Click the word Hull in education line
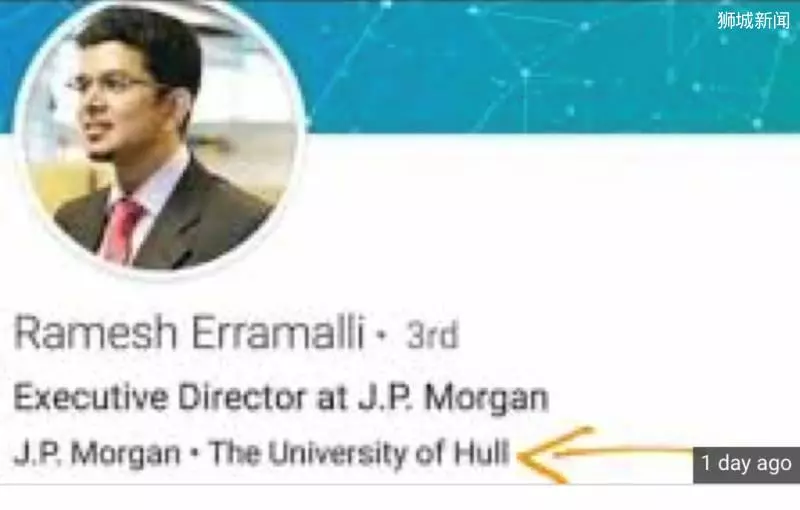800x510 pixels. (482, 452)
